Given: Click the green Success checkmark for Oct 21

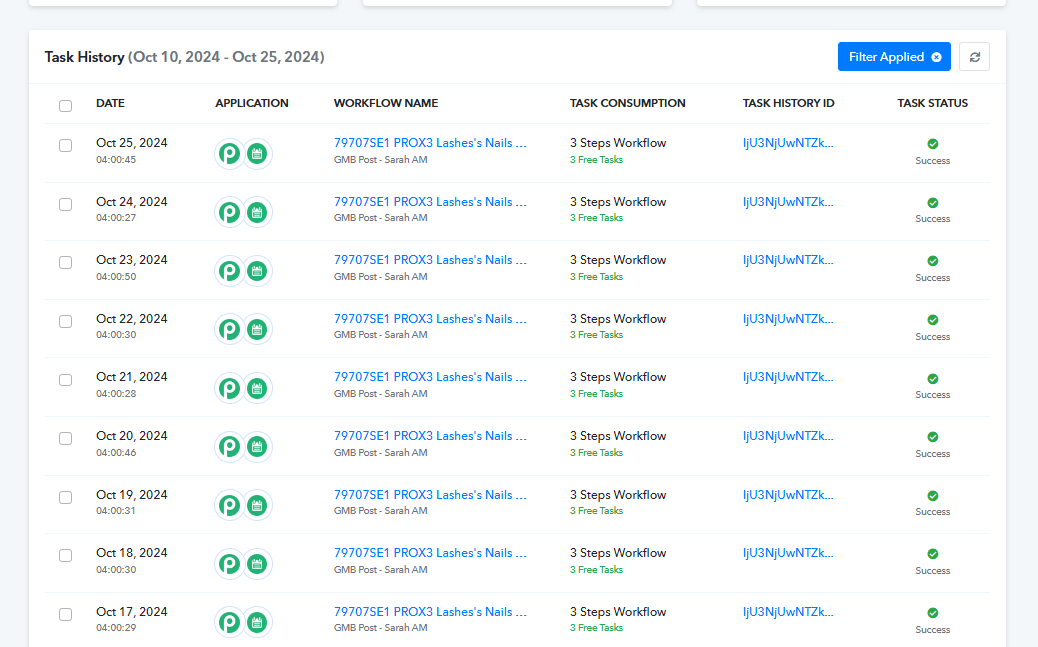Looking at the screenshot, I should point(933,379).
